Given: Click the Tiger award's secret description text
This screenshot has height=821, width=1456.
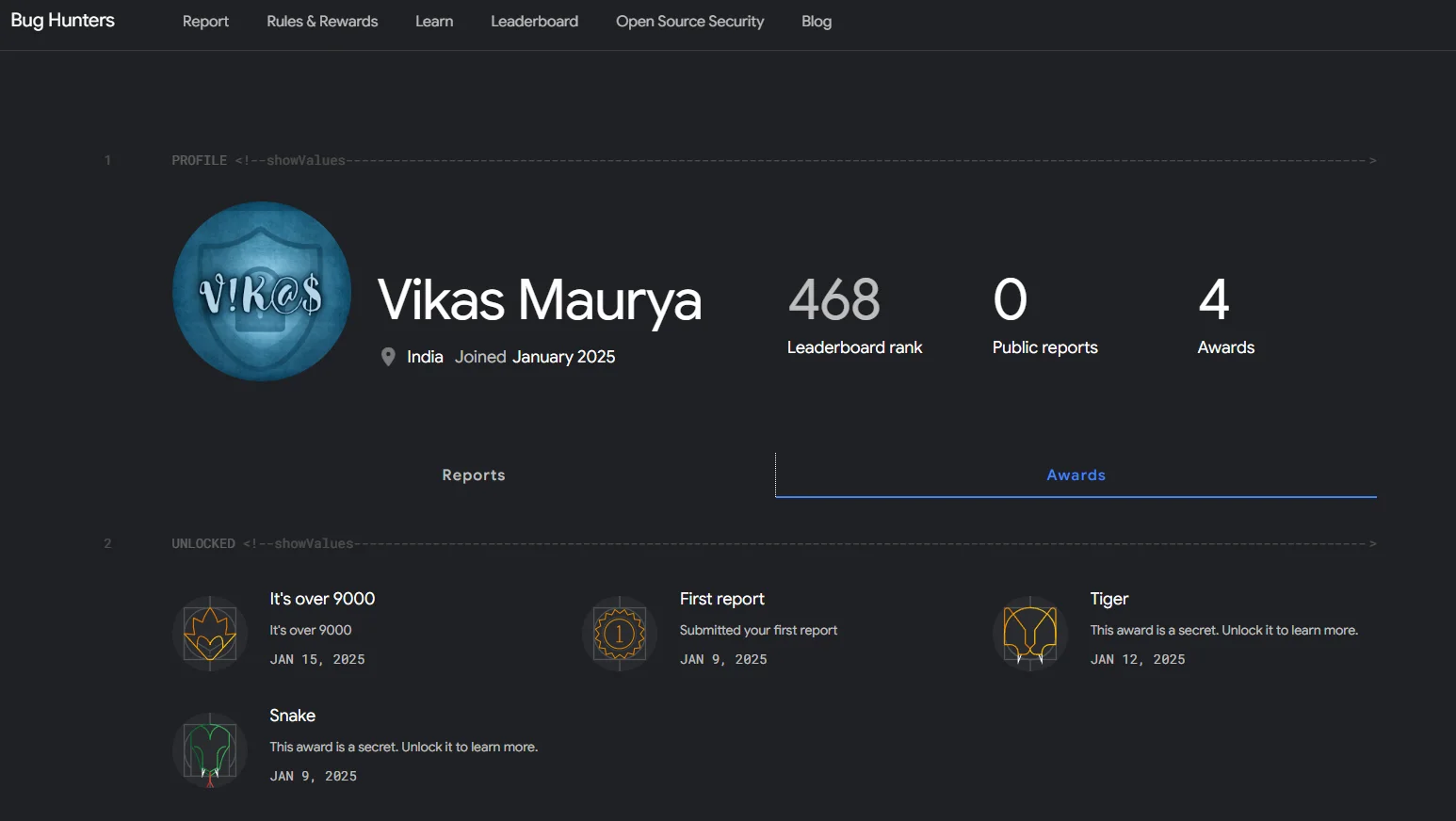Looking at the screenshot, I should [1224, 630].
